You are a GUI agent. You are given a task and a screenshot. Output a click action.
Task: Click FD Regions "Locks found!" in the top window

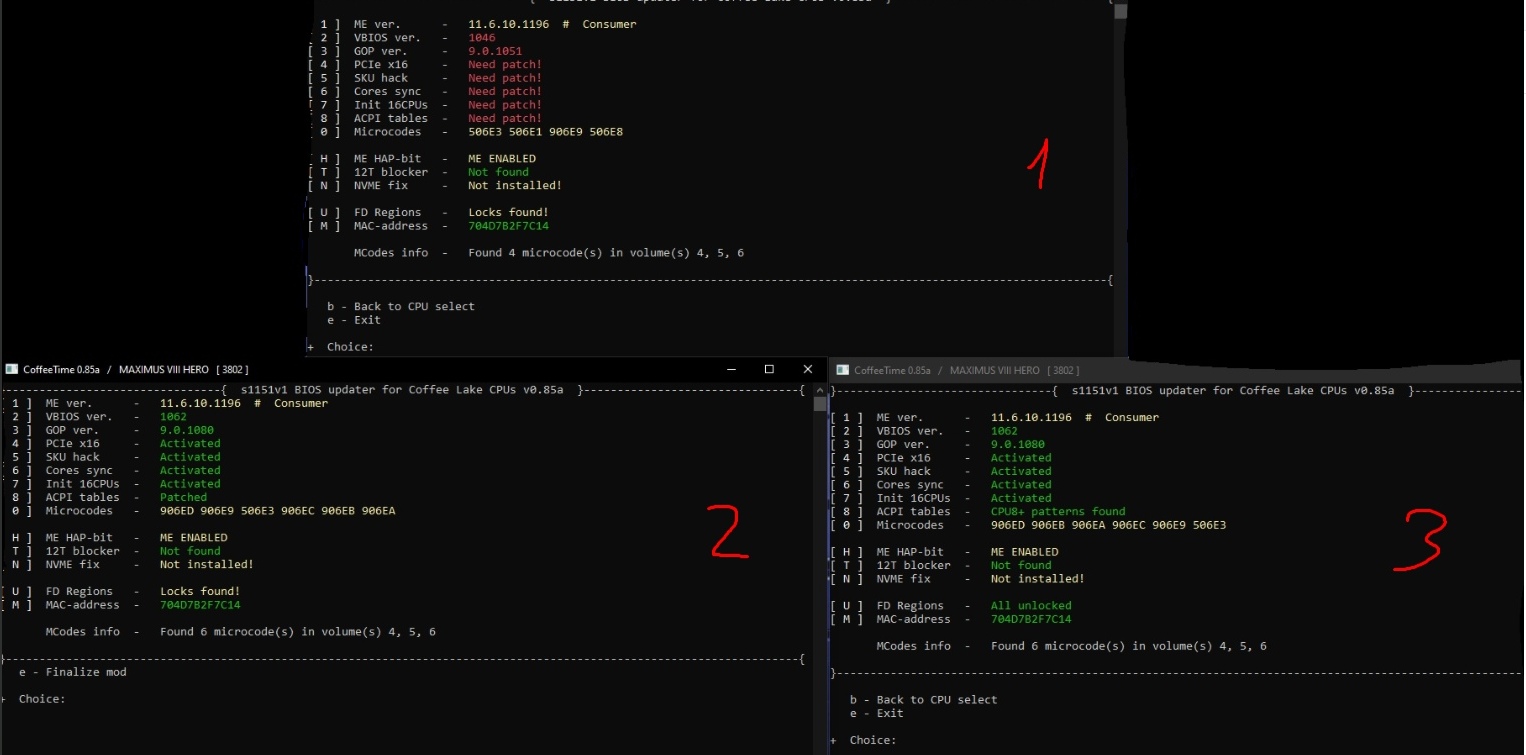coord(508,212)
